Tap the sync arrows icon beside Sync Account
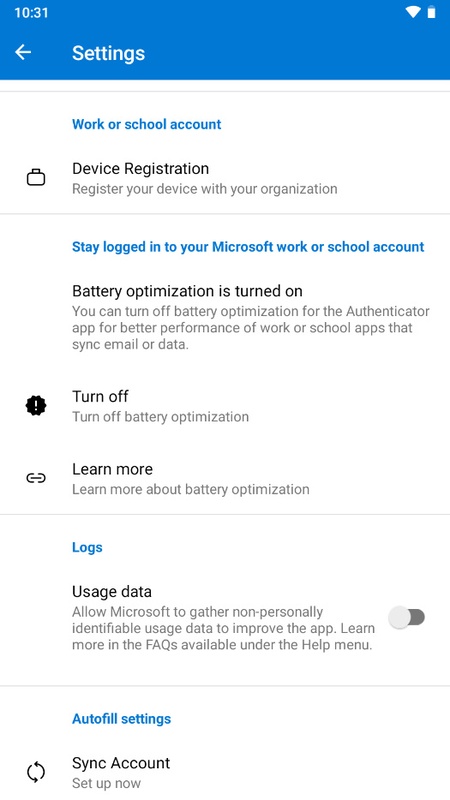 coord(36,772)
